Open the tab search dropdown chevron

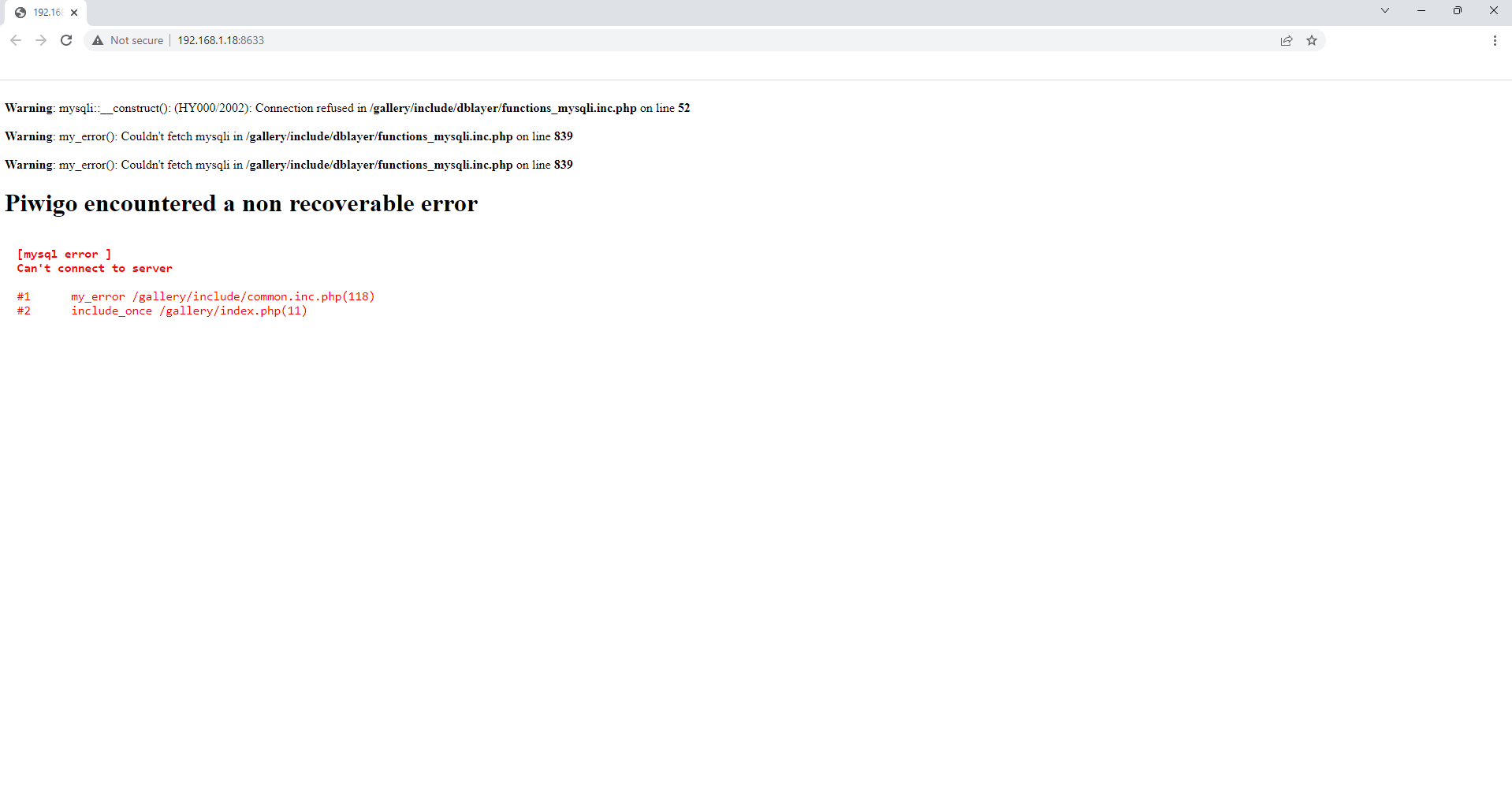click(x=1385, y=10)
